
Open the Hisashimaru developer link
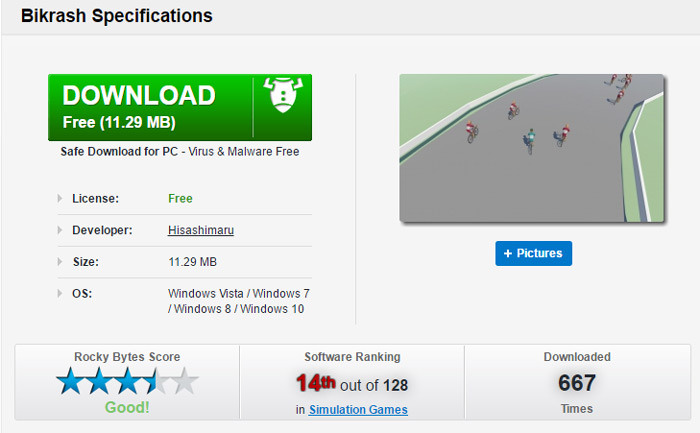201,230
